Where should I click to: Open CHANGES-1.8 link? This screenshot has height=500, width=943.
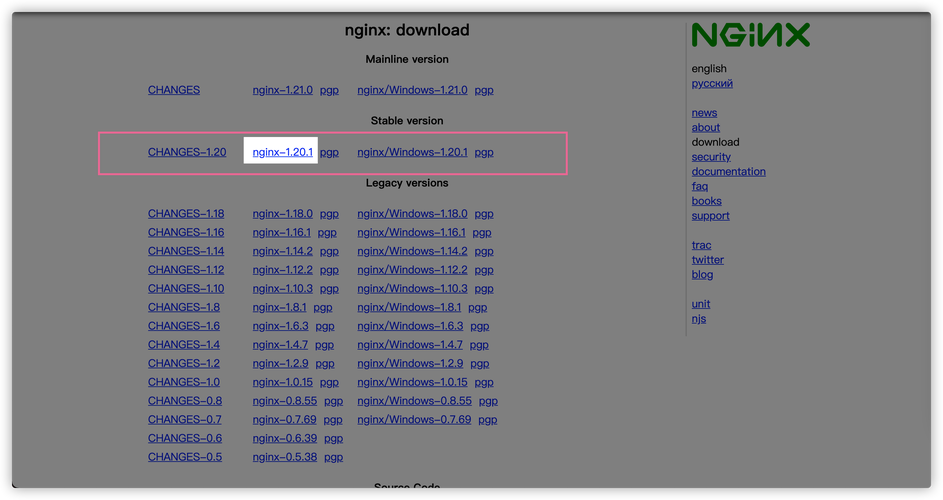pyautogui.click(x=183, y=307)
